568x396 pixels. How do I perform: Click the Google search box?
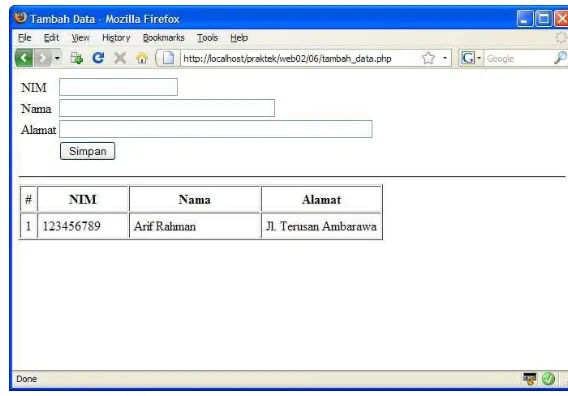point(518,58)
